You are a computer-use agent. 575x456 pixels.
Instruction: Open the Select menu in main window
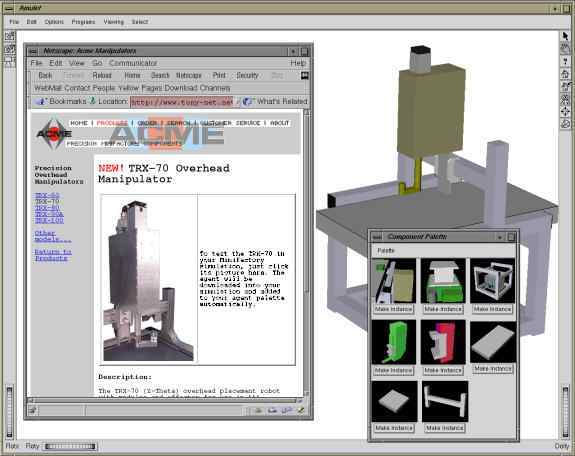[x=140, y=22]
